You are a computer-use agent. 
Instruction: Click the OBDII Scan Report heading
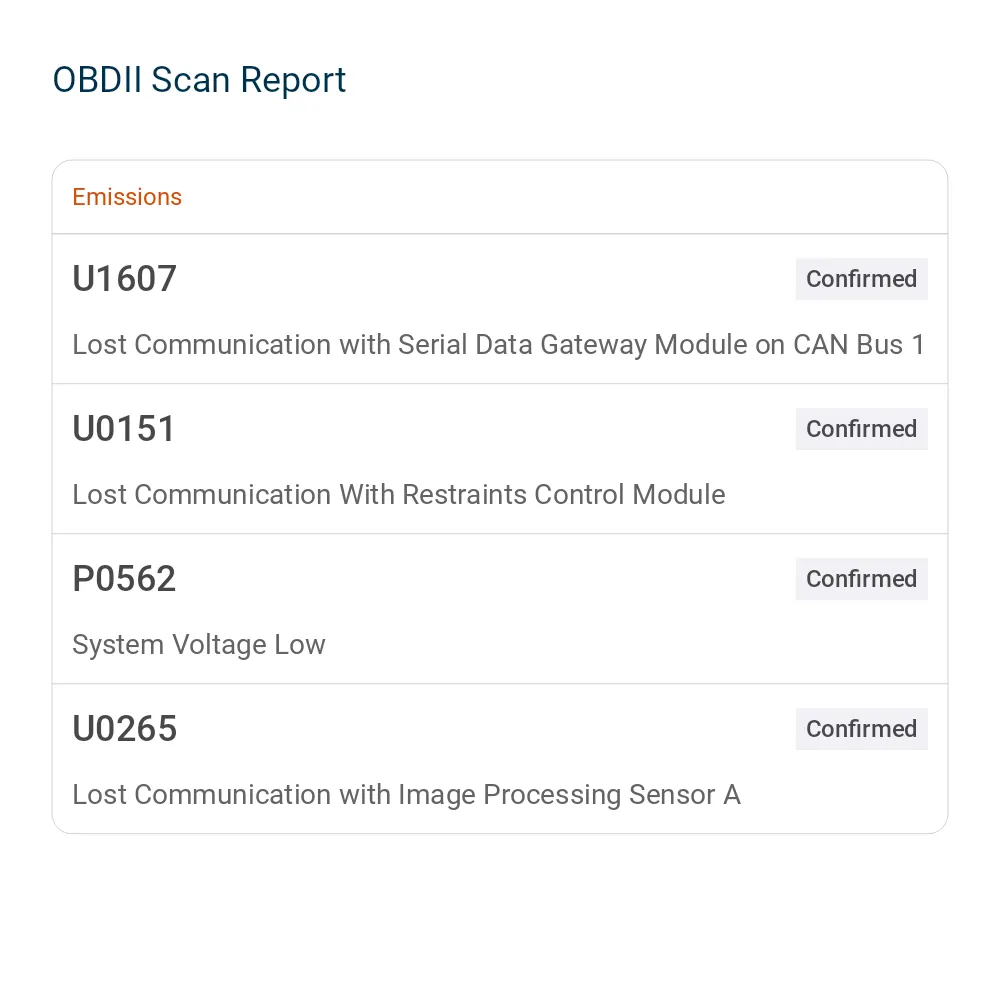199,80
